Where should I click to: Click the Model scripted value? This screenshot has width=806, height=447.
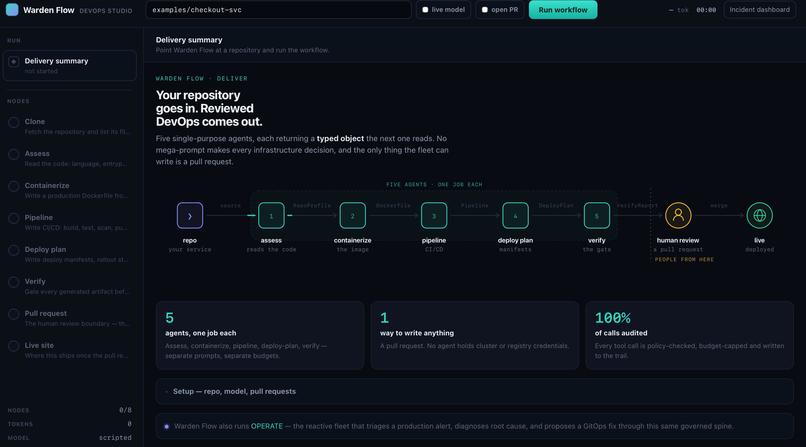115,438
